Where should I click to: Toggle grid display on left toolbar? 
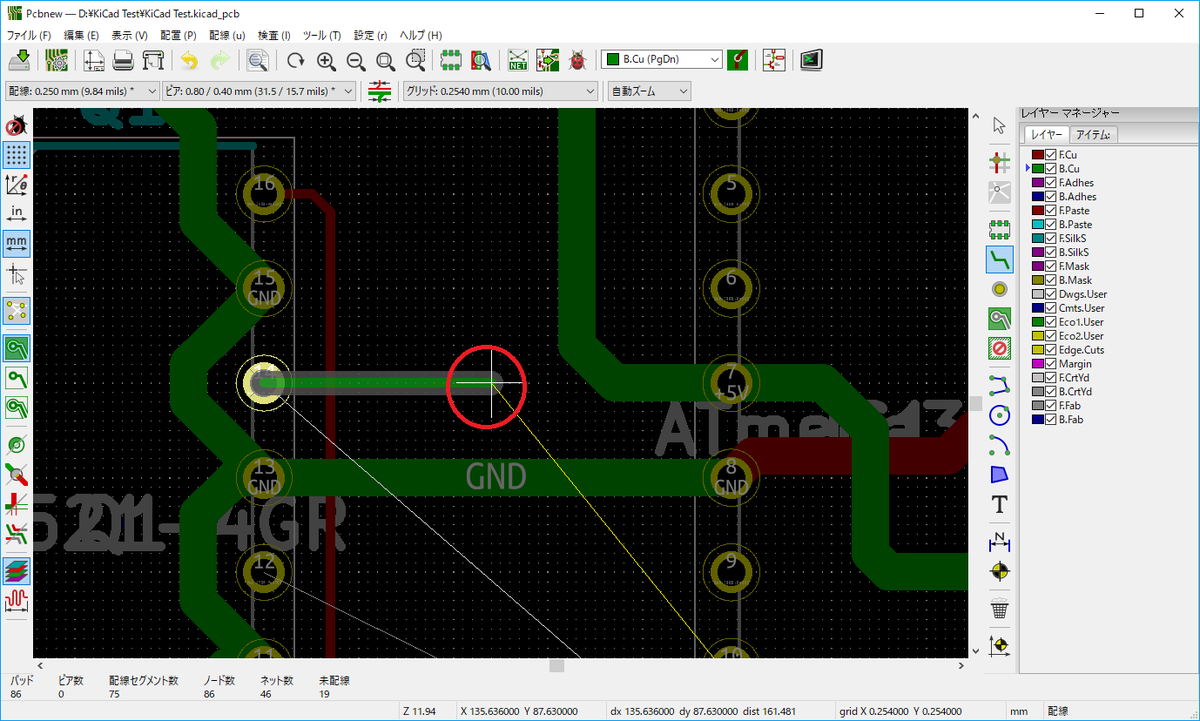(x=16, y=155)
